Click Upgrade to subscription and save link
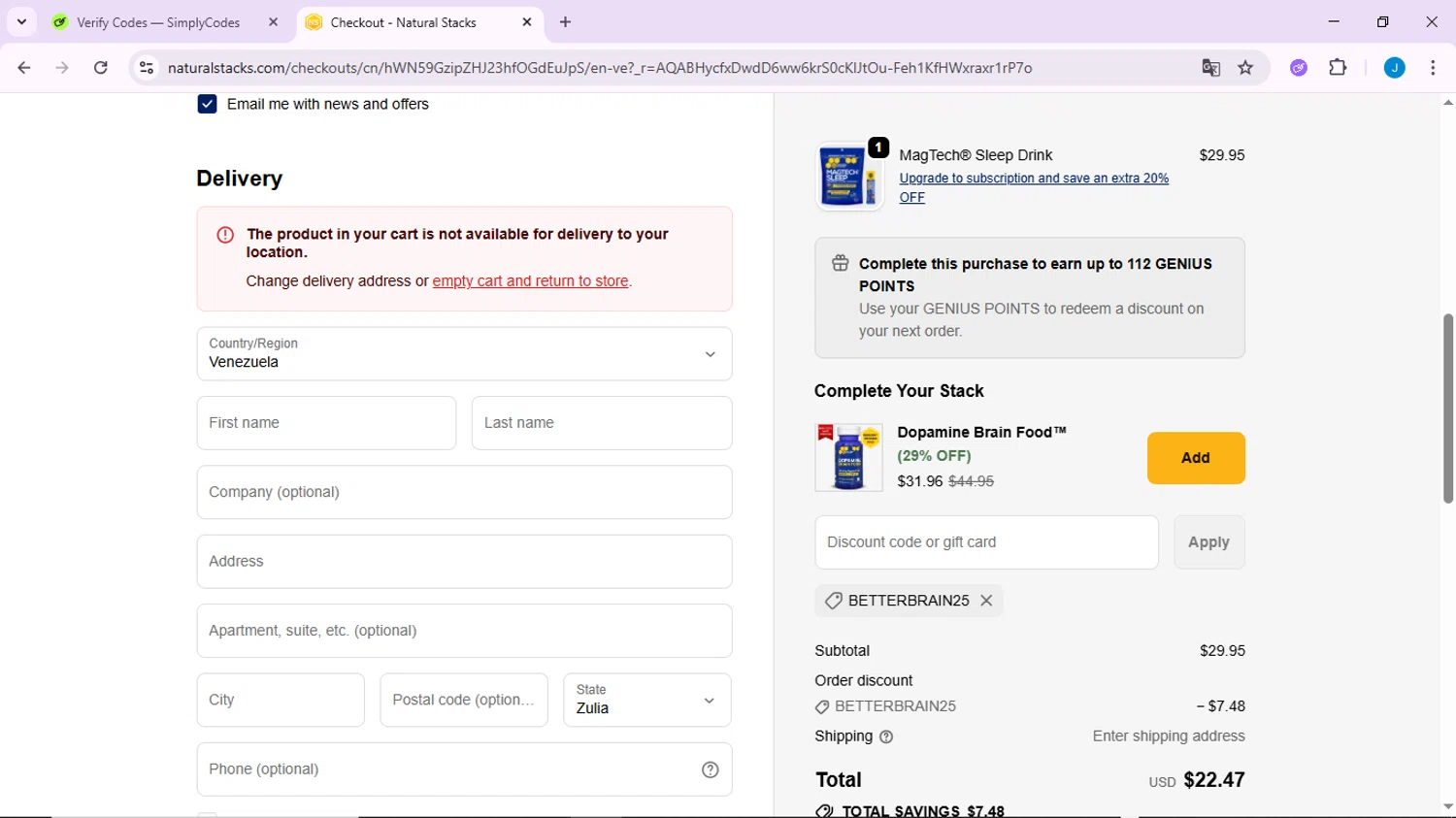 point(1034,187)
